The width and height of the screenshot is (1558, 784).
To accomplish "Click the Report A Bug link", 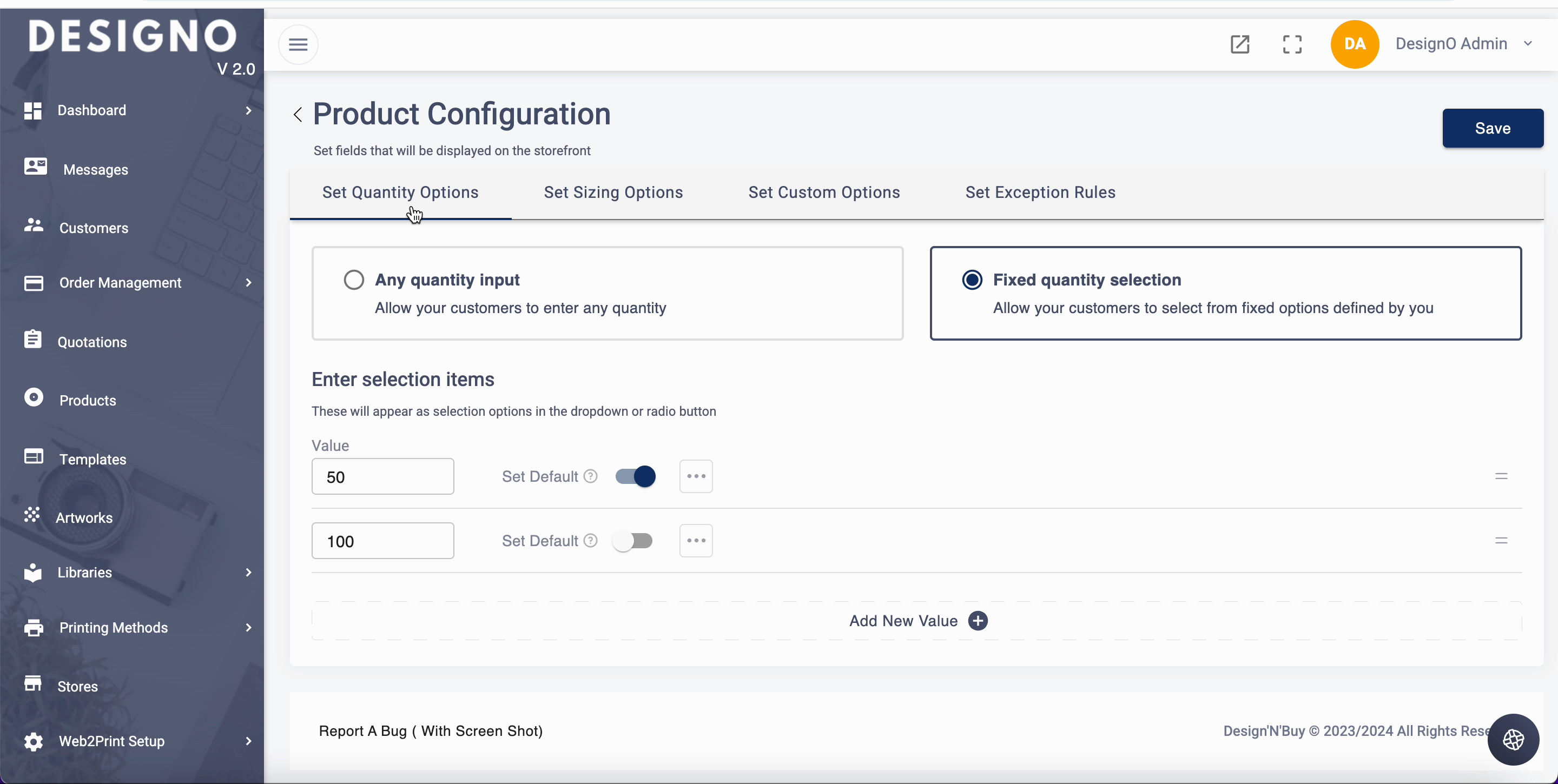I will [430, 731].
